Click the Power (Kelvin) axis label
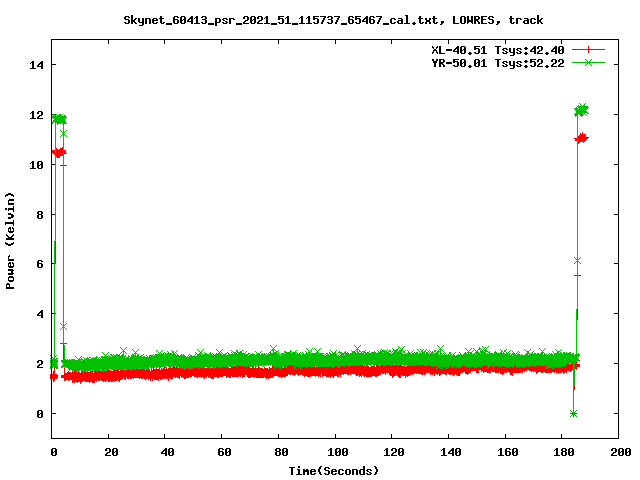Screen dimensions: 640x480 click(x=10, y=241)
